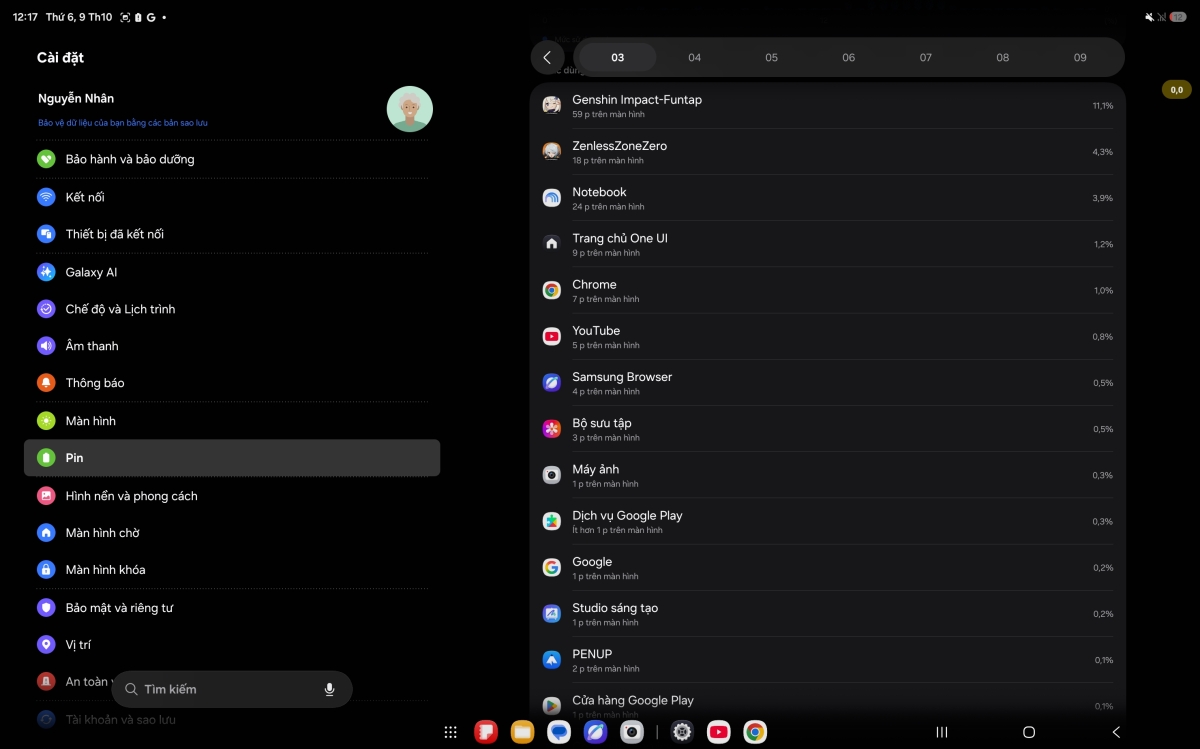Tap the Tìm kiếm search field
Viewport: 1200px width, 749px height.
pyautogui.click(x=232, y=689)
